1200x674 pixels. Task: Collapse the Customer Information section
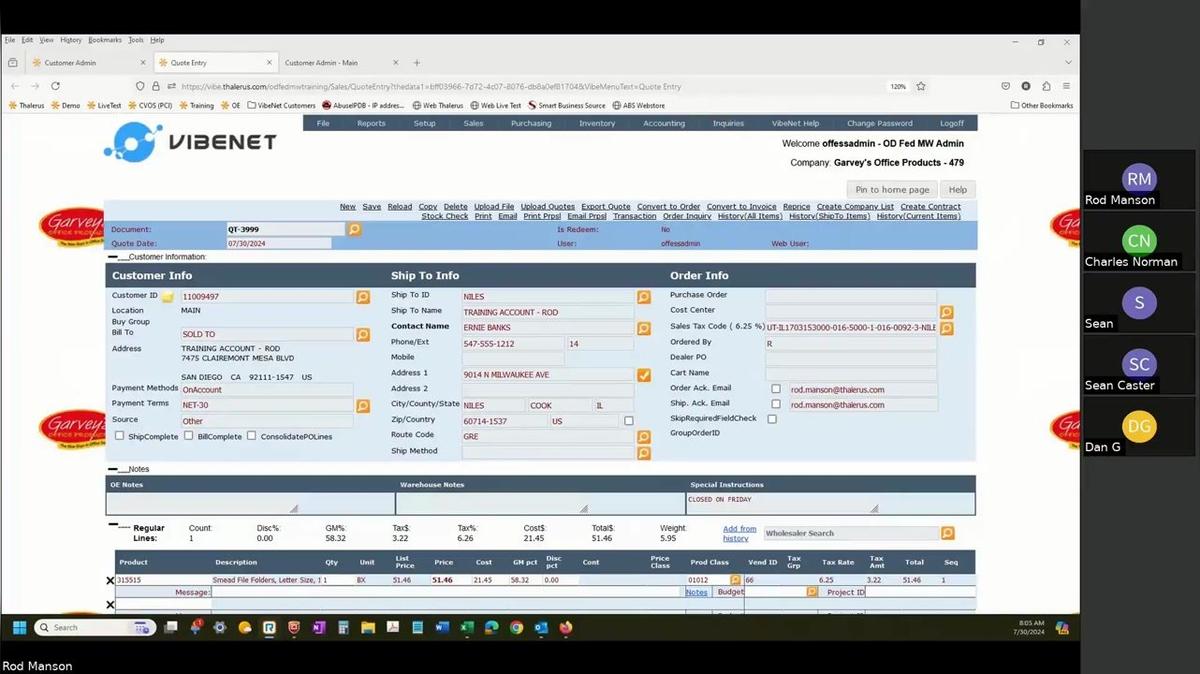[x=113, y=257]
